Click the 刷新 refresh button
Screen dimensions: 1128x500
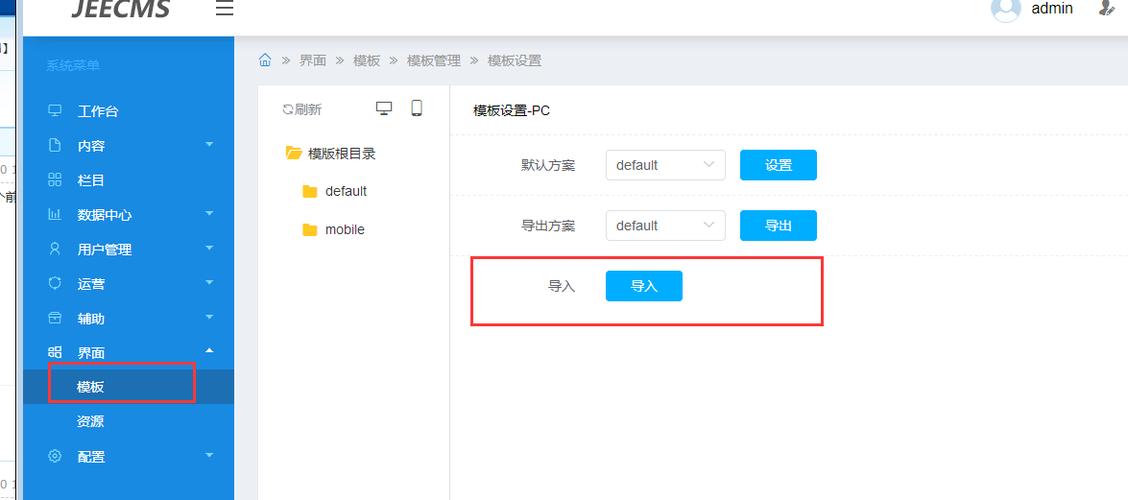point(302,109)
